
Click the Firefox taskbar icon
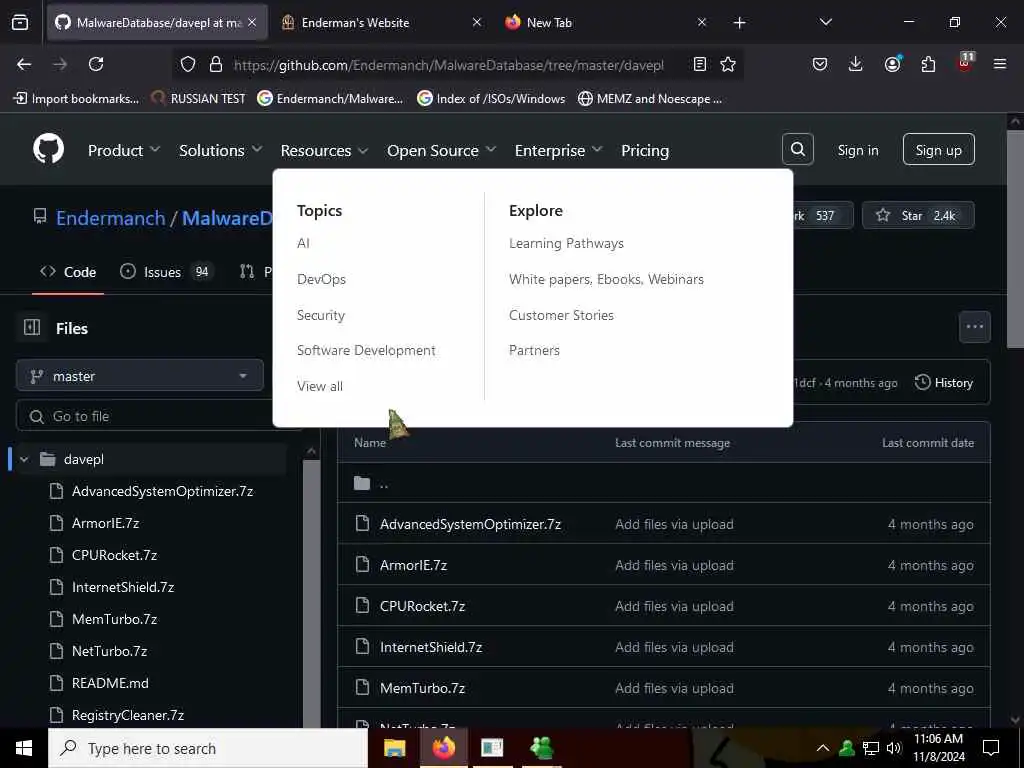click(x=443, y=748)
